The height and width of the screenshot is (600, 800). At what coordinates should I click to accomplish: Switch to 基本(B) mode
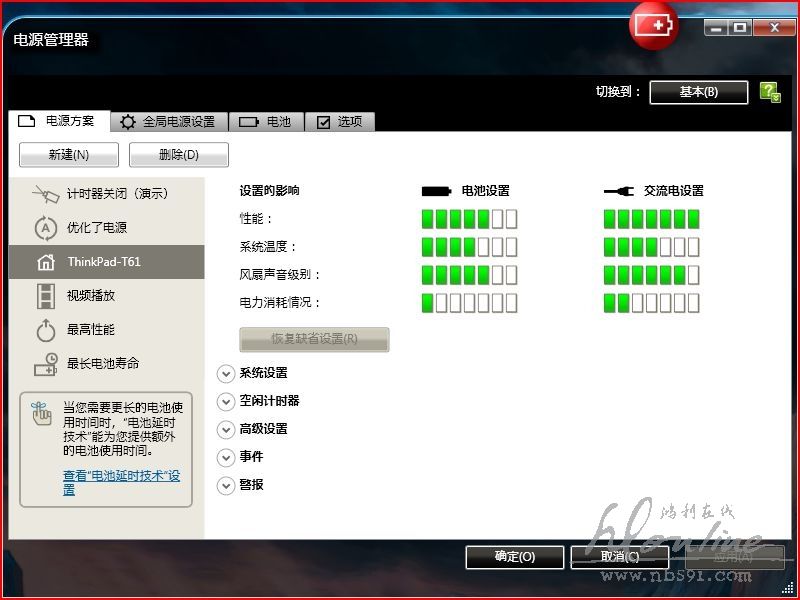699,92
